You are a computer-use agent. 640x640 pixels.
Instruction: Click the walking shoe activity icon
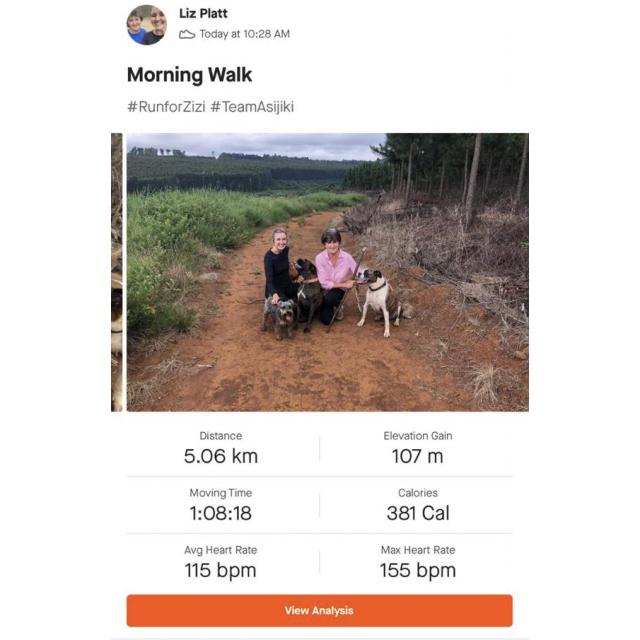pos(186,34)
